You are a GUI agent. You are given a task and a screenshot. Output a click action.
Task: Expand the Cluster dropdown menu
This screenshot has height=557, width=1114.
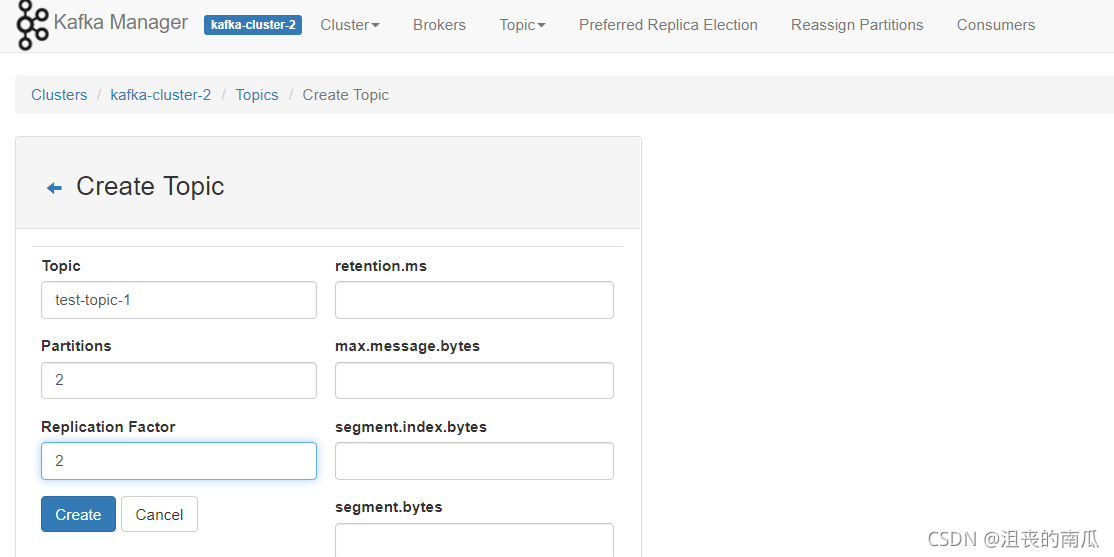(350, 25)
